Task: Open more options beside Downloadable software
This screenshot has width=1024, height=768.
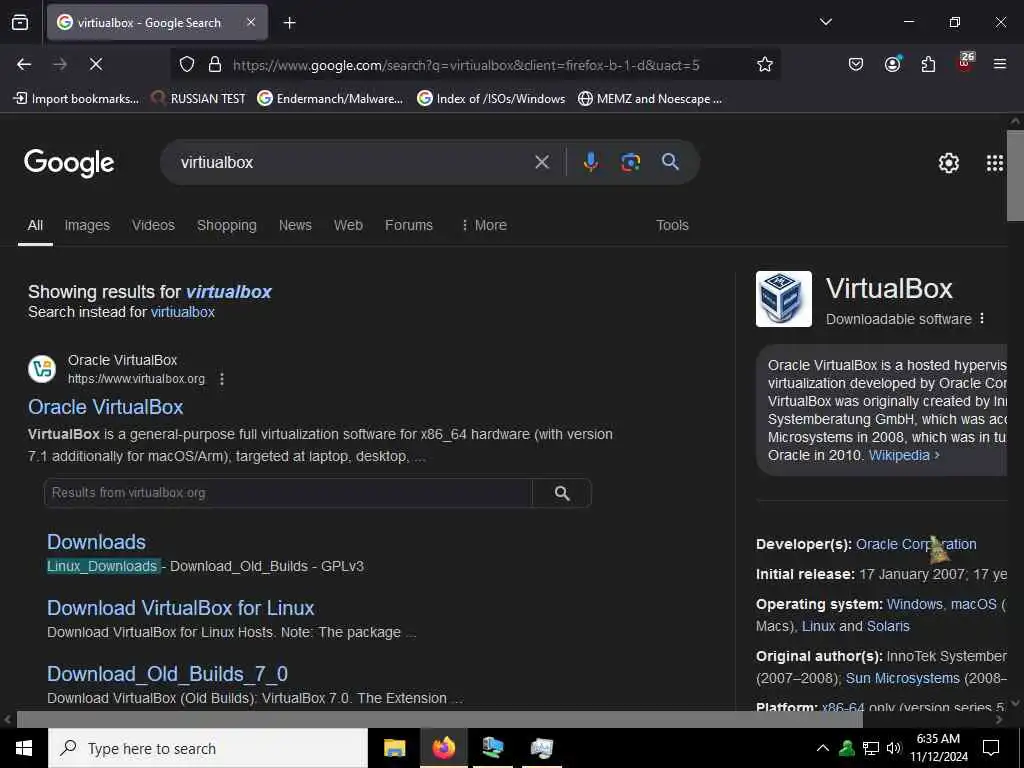Action: point(982,319)
